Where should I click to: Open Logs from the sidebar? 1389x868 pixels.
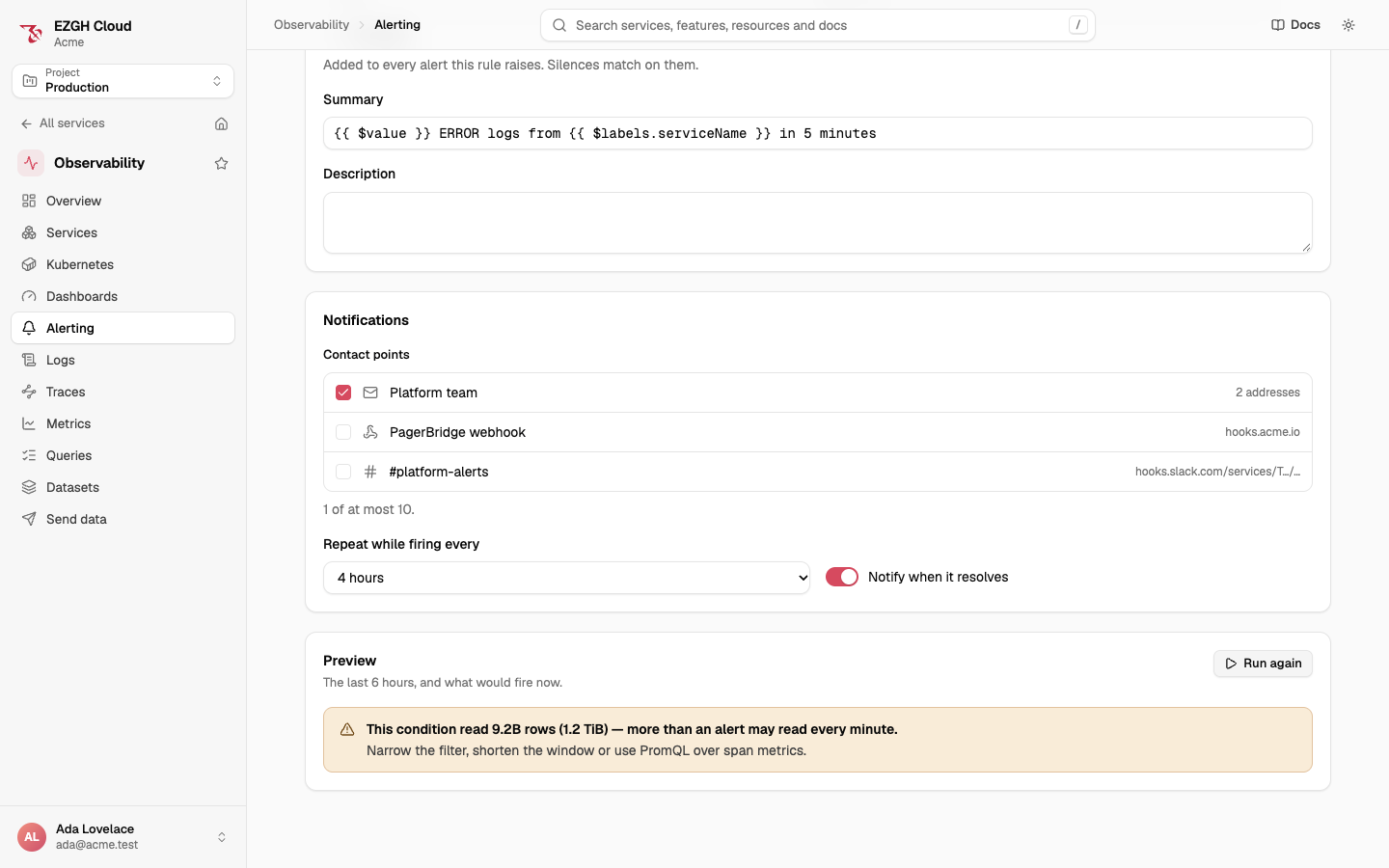(123, 360)
